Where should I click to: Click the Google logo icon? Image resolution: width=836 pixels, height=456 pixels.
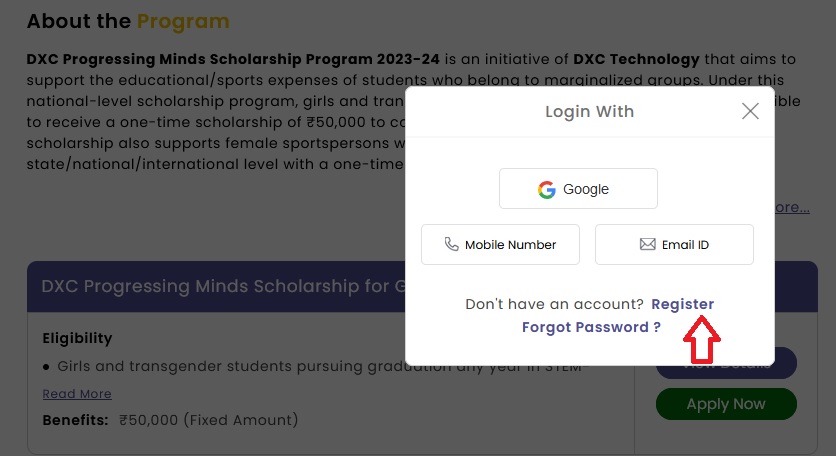pyautogui.click(x=546, y=189)
